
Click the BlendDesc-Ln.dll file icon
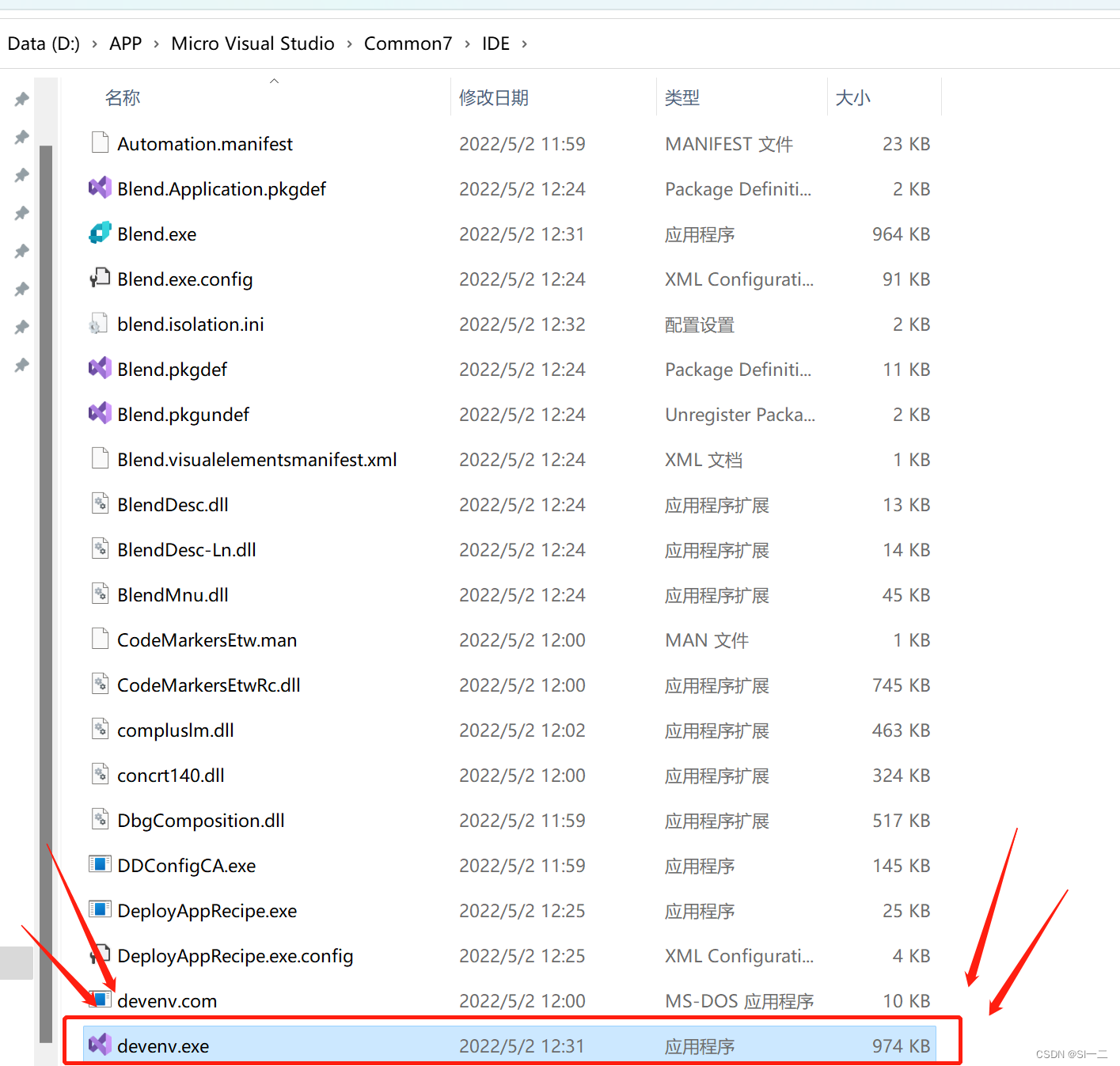point(100,548)
